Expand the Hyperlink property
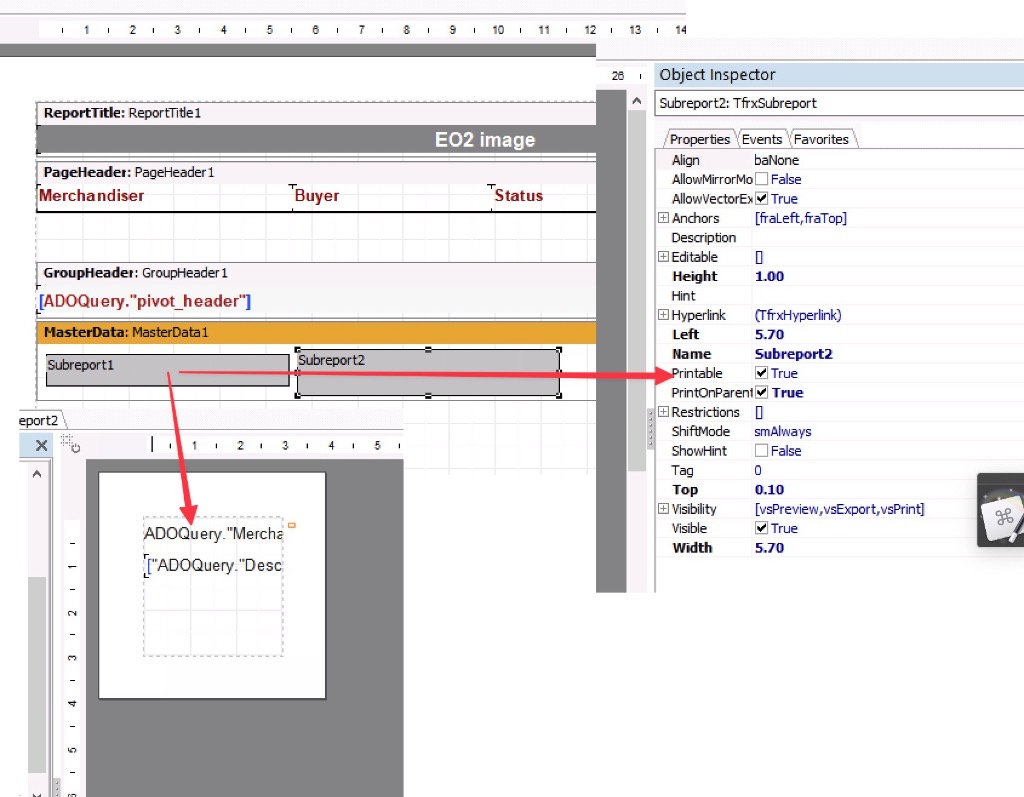Viewport: 1024px width, 797px height. click(664, 315)
